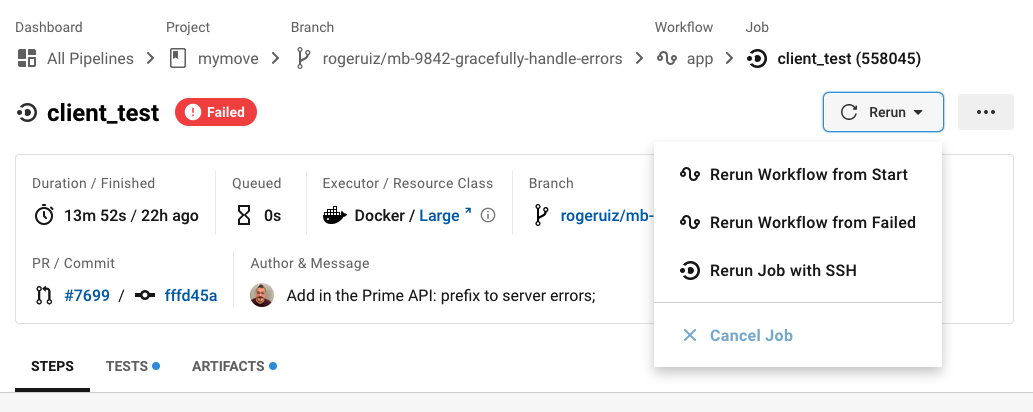This screenshot has height=412, width=1033.
Task: Click the commit author avatar
Action: [x=262, y=295]
